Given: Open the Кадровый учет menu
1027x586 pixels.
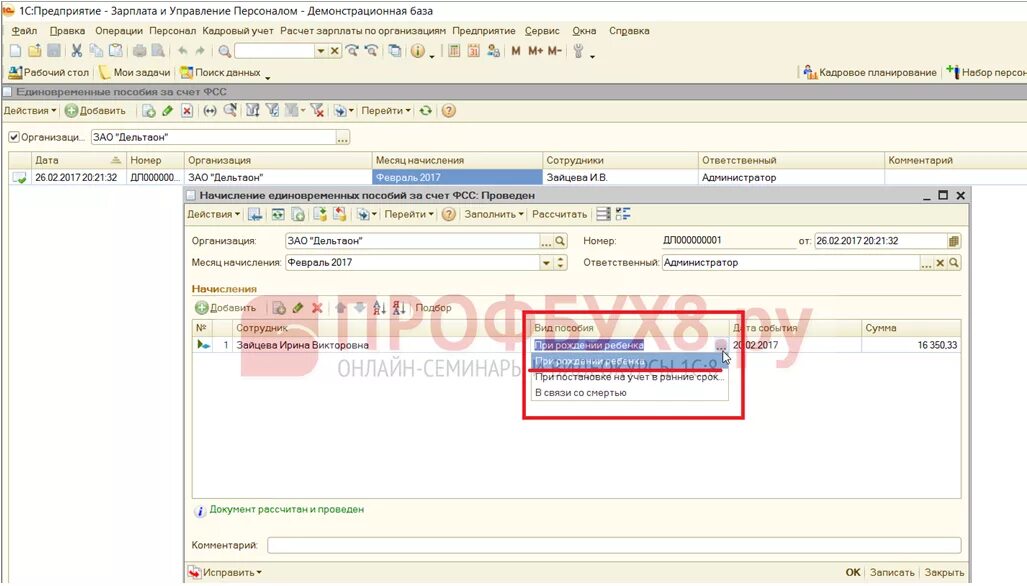Looking at the screenshot, I should [x=238, y=31].
